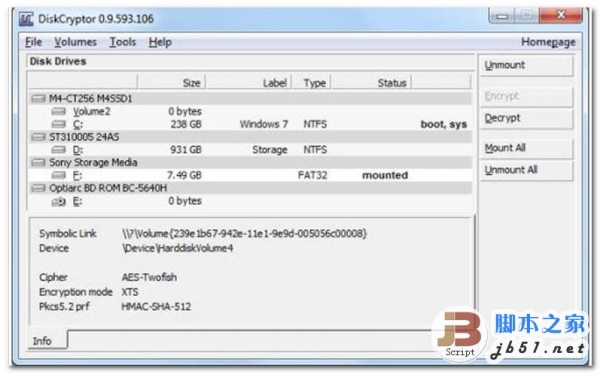
Task: Click the Symbolic Link volume GUID value
Action: pos(244,234)
